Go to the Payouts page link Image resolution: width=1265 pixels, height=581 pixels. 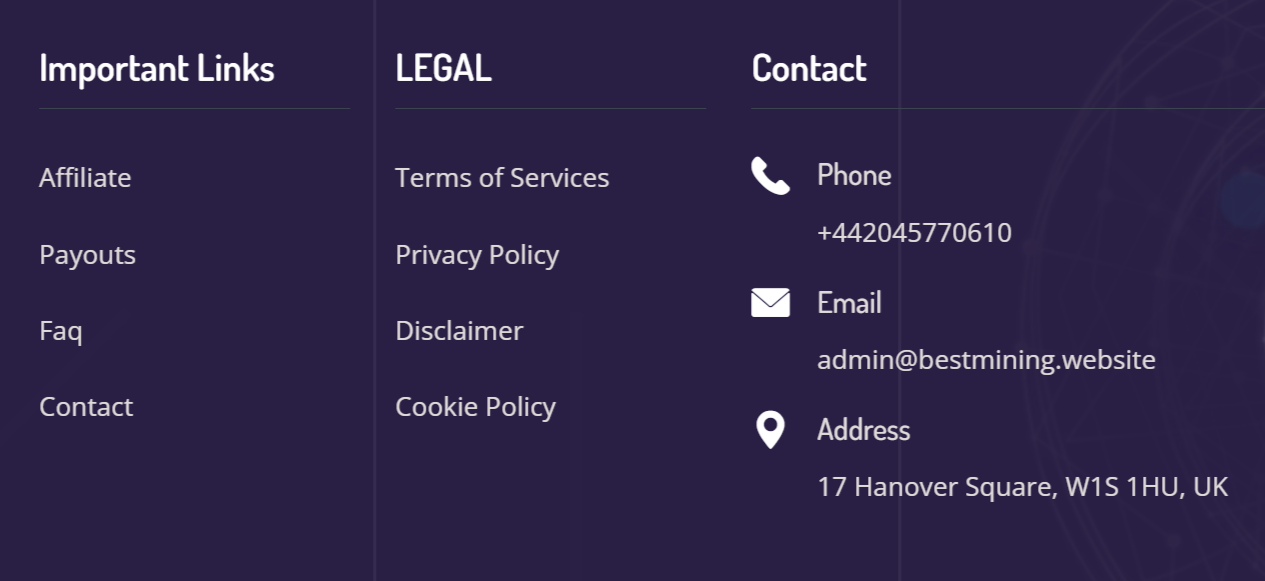[87, 255]
